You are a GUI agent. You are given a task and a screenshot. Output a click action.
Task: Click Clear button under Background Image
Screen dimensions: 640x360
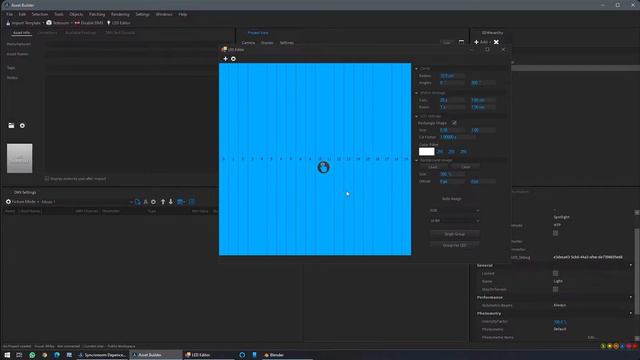tap(466, 167)
